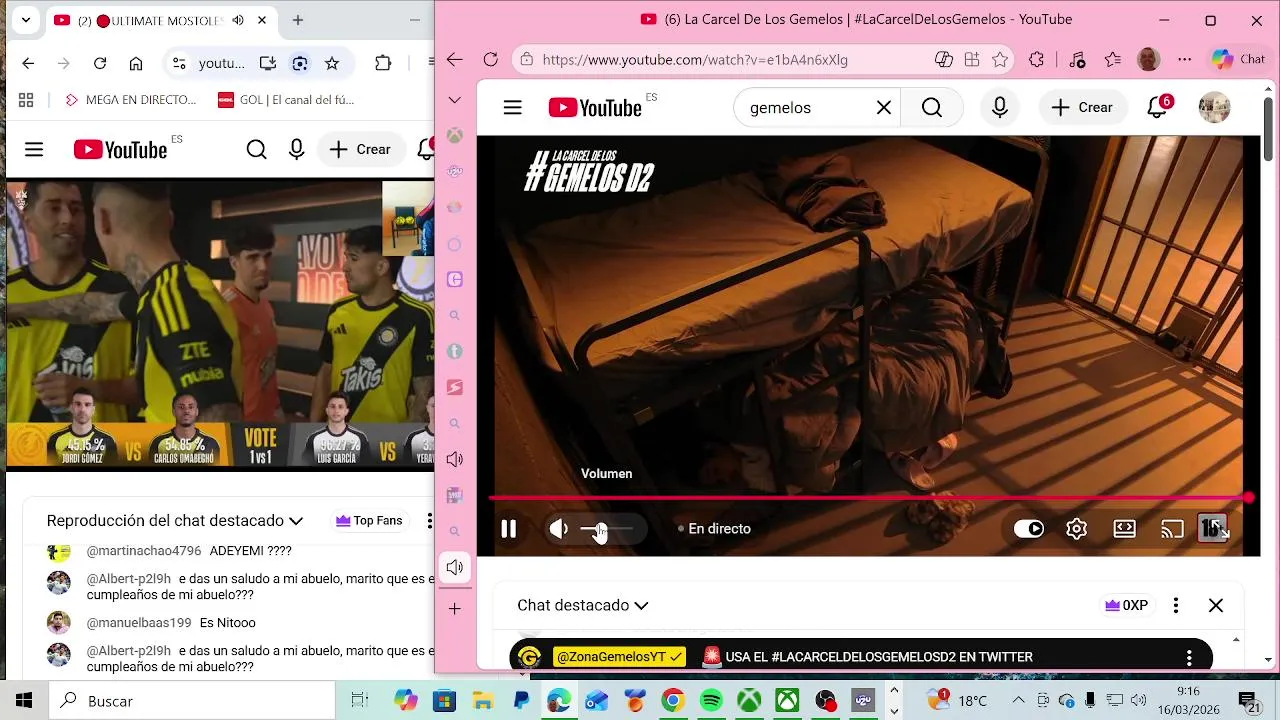Image resolution: width=1280 pixels, height=720 pixels.
Task: Open the Windows Start menu
Action: click(x=24, y=701)
